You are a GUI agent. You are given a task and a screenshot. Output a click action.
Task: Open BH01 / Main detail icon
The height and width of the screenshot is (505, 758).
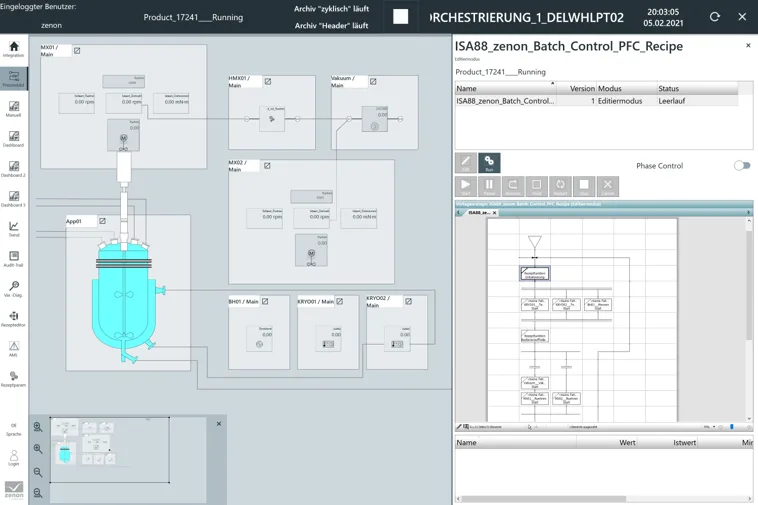click(265, 301)
